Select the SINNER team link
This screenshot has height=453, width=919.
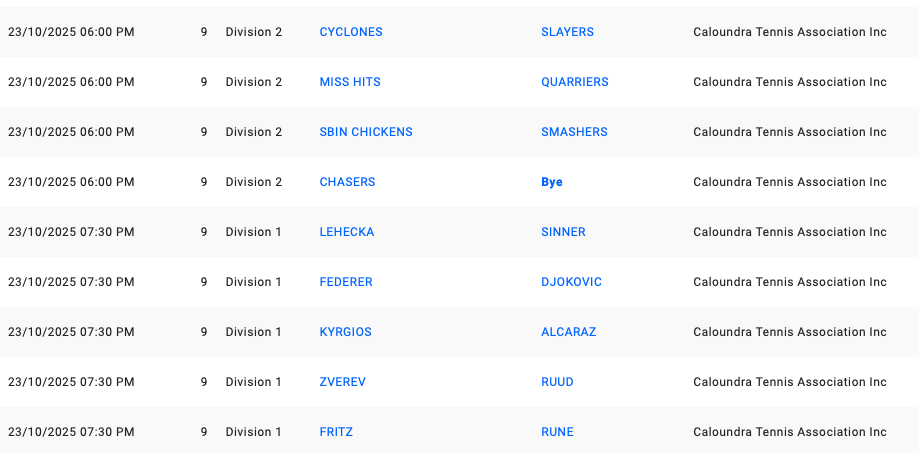coord(563,232)
